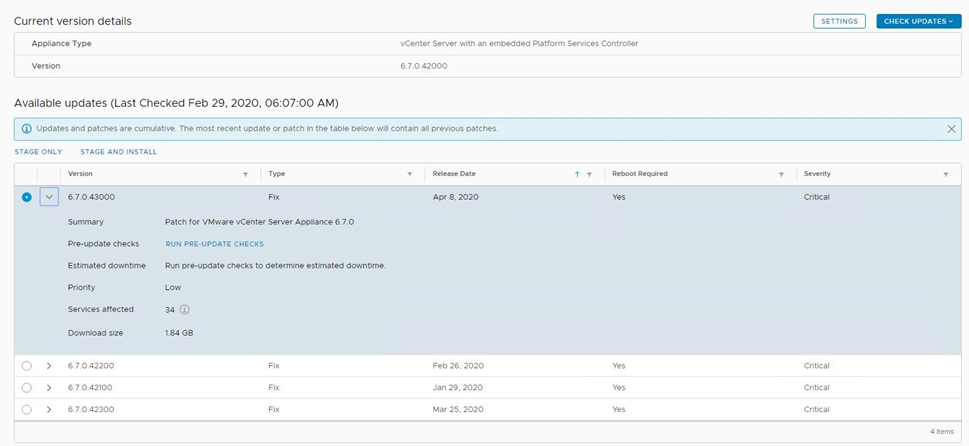Click the Release Date sort arrow
969x446 pixels.
tap(577, 174)
